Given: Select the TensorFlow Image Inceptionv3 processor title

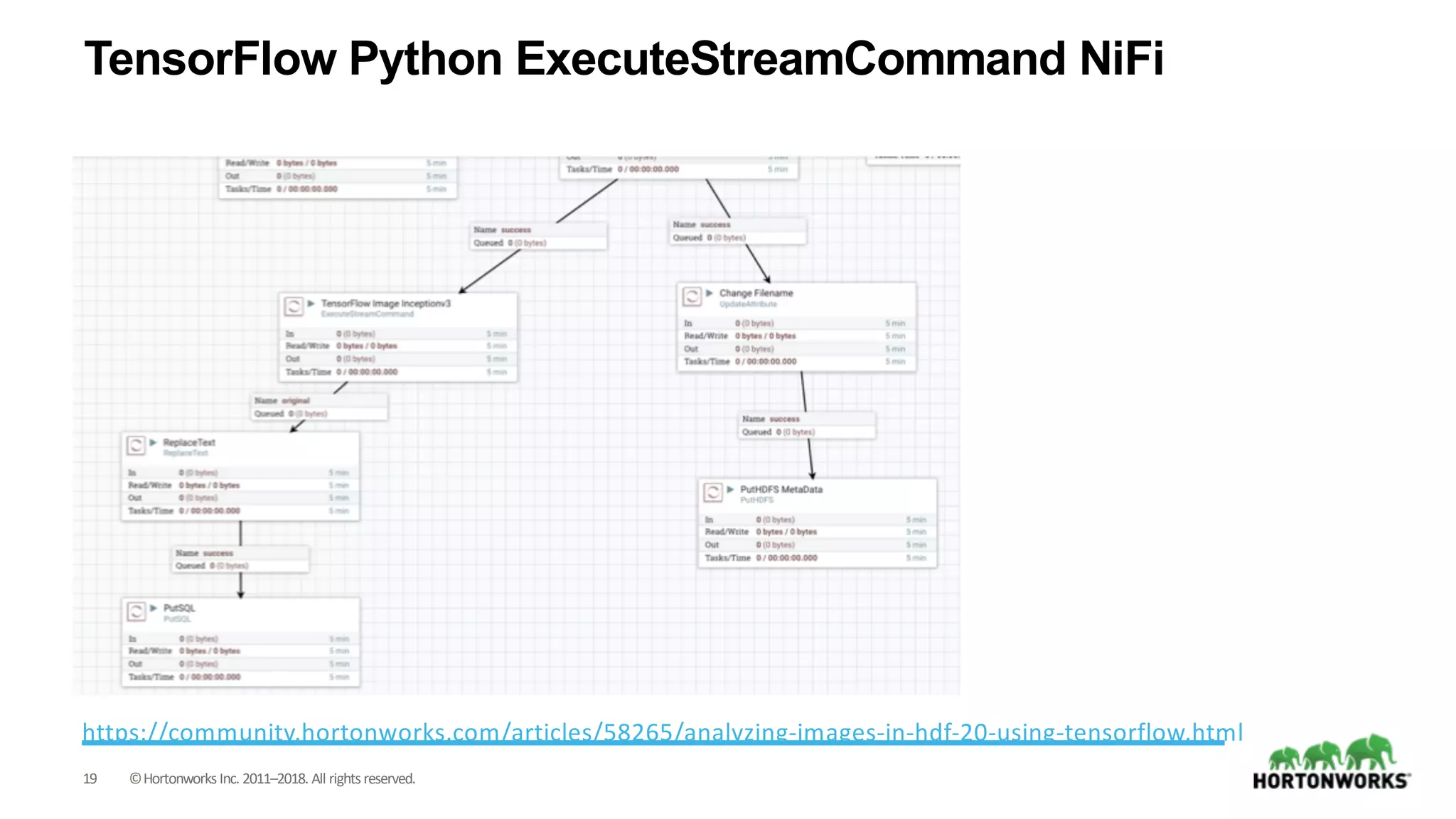Looking at the screenshot, I should tap(385, 304).
